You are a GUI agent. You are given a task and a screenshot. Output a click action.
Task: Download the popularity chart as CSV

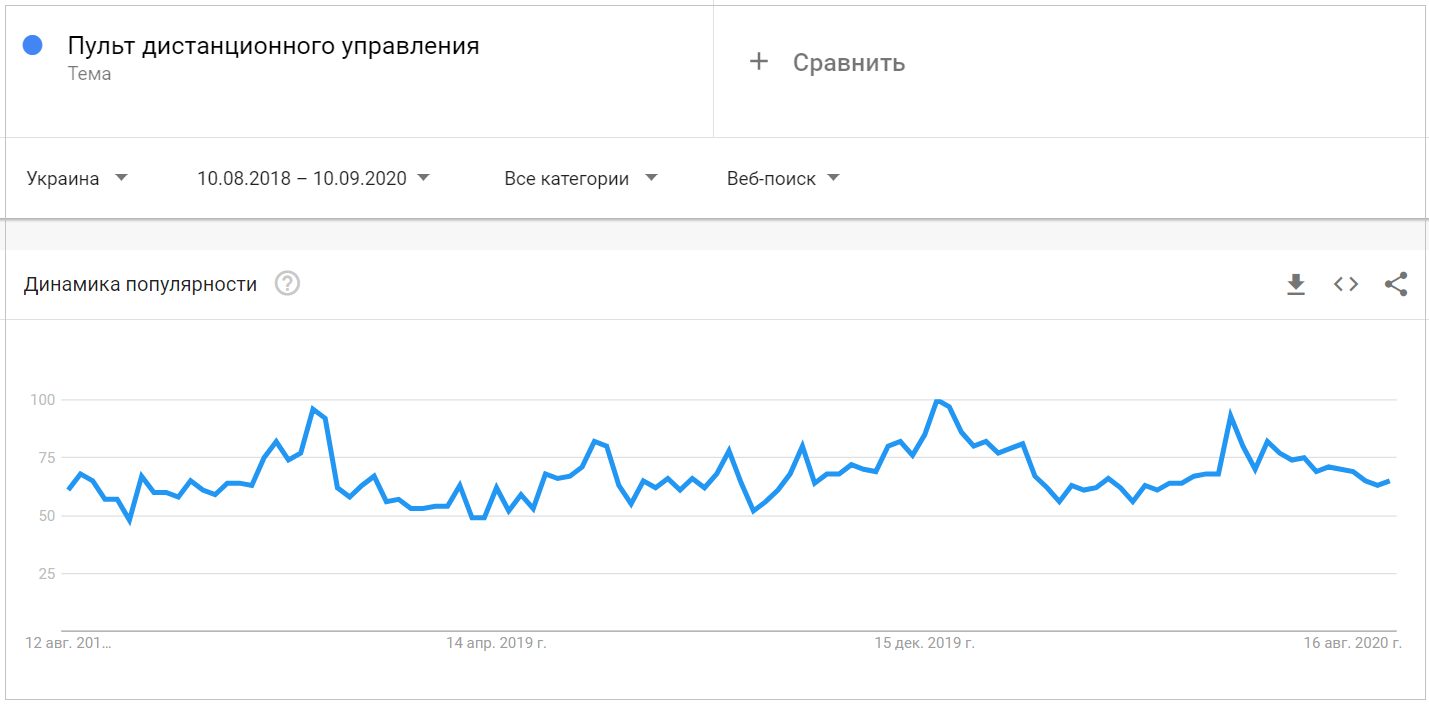[x=1296, y=285]
